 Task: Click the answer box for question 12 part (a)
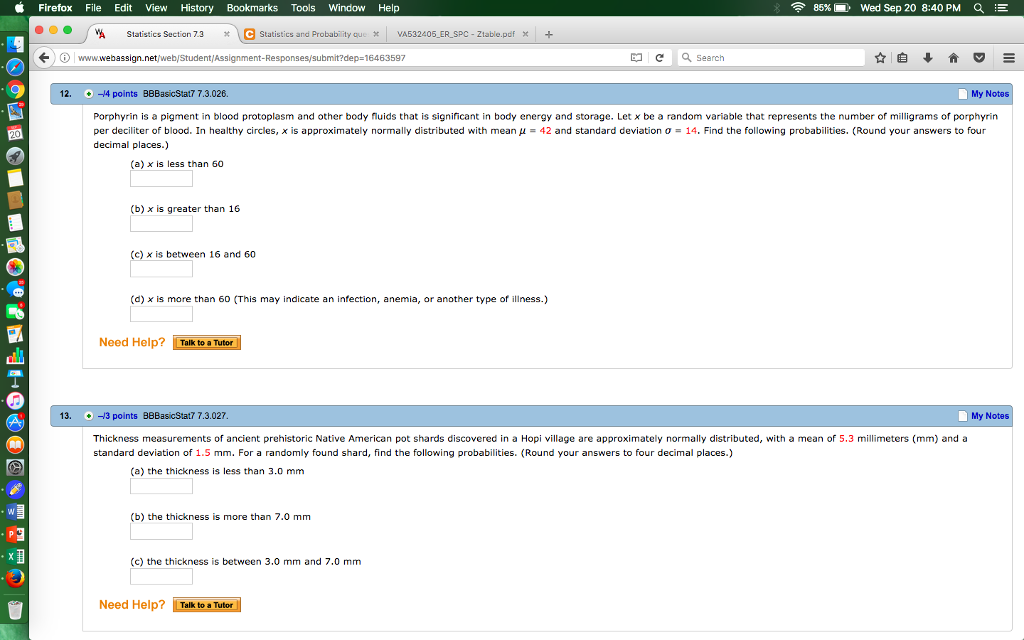coord(161,178)
